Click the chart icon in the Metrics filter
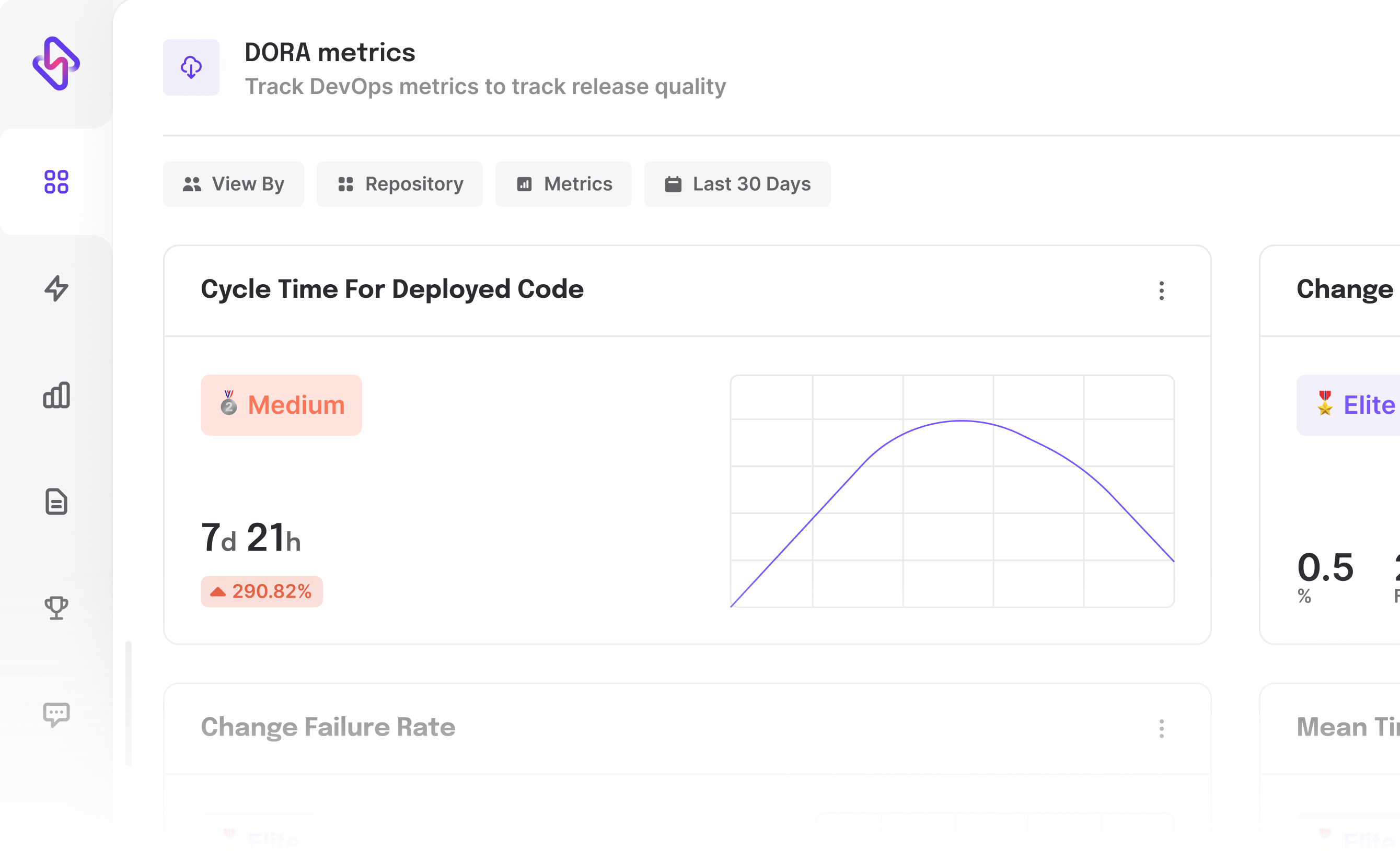This screenshot has height=851, width=1400. pos(525,184)
